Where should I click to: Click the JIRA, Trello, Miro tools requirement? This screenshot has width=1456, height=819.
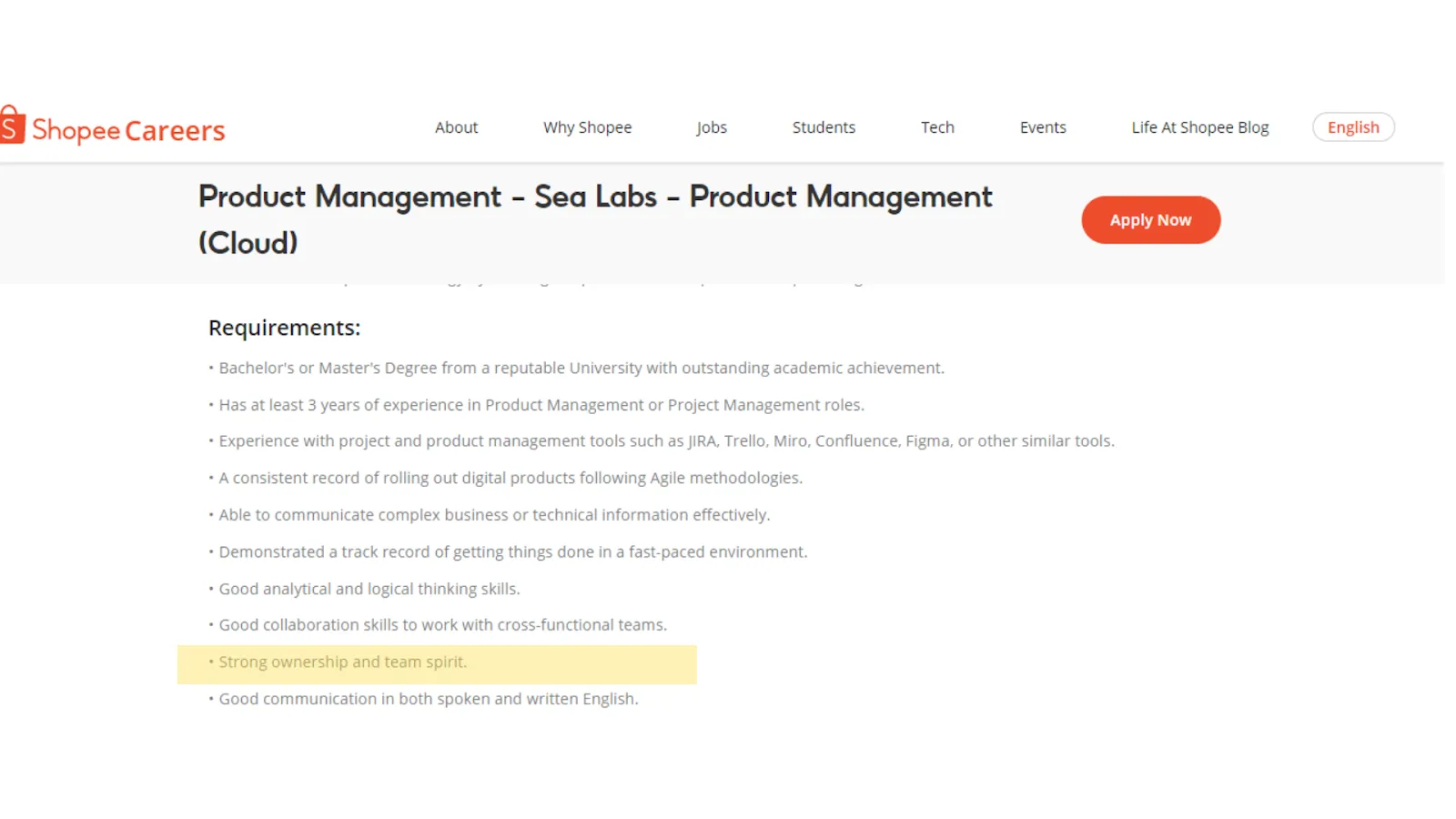pos(666,441)
